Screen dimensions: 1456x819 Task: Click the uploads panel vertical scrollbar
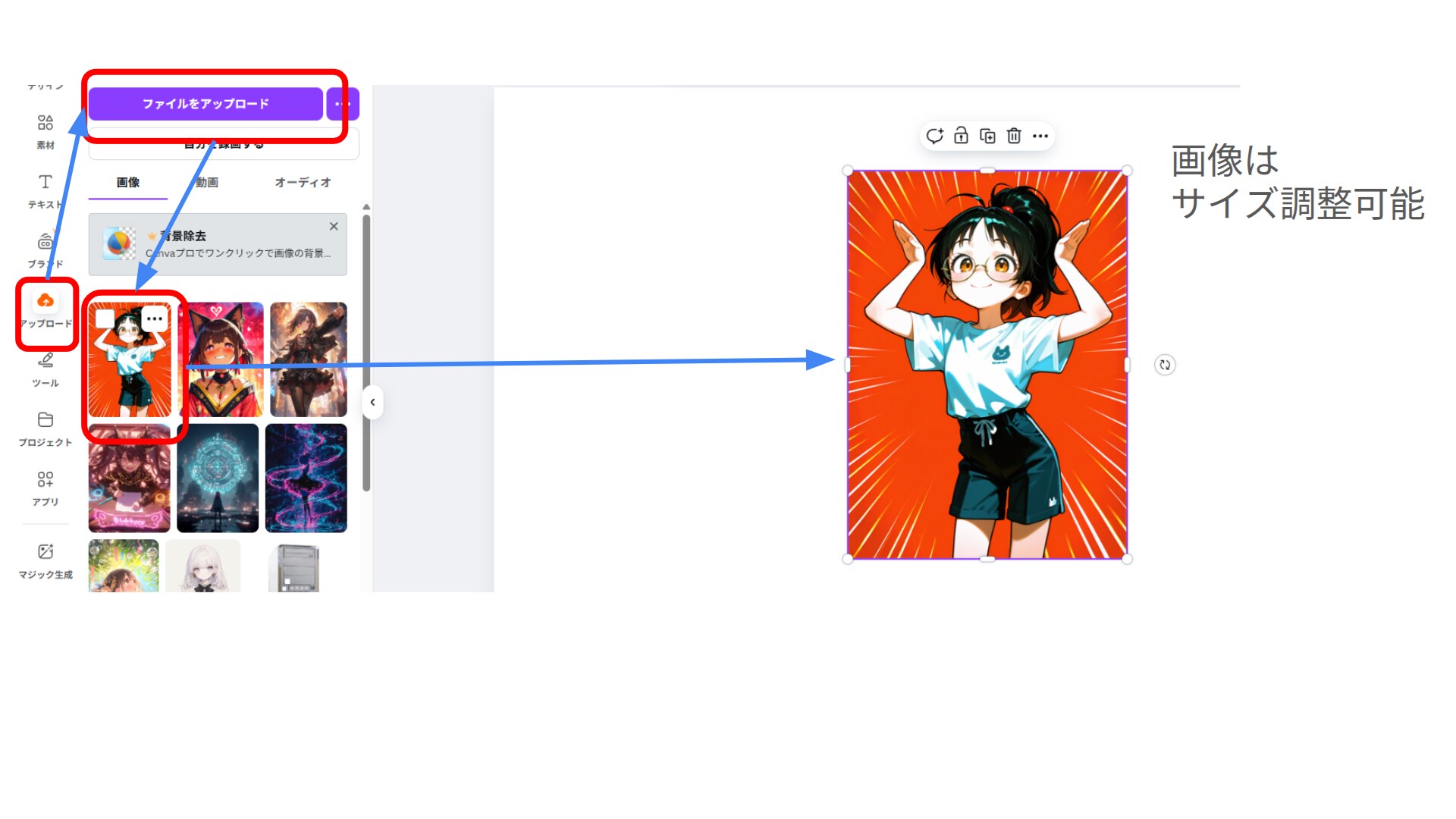click(x=366, y=353)
